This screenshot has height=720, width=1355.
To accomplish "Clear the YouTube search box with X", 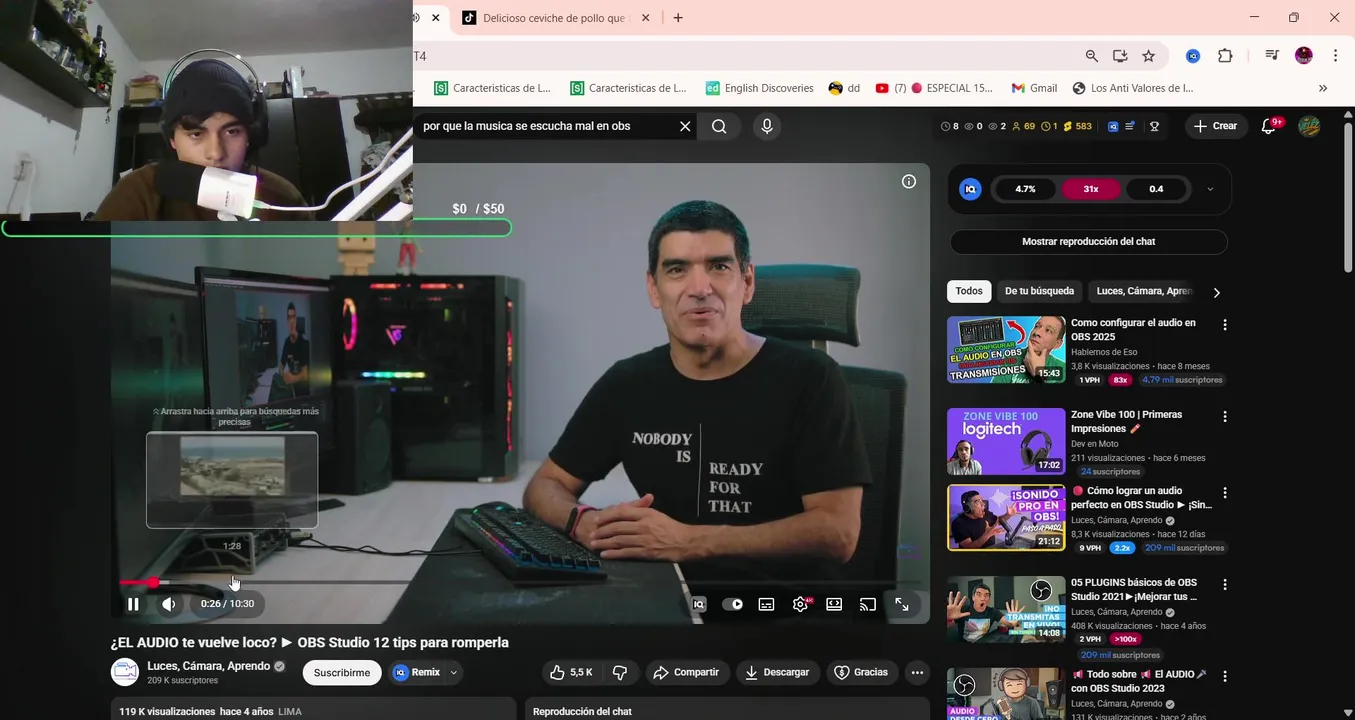I will tap(685, 126).
